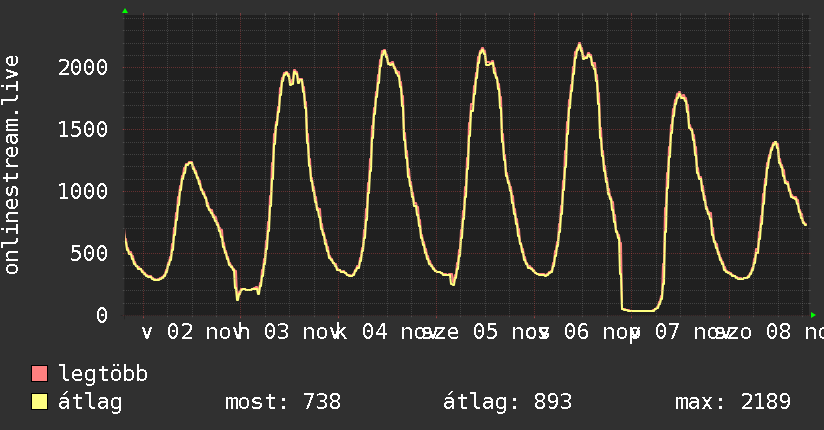Click the onlinestream.live vertical axis title
The height and width of the screenshot is (430, 824).
coord(13,164)
